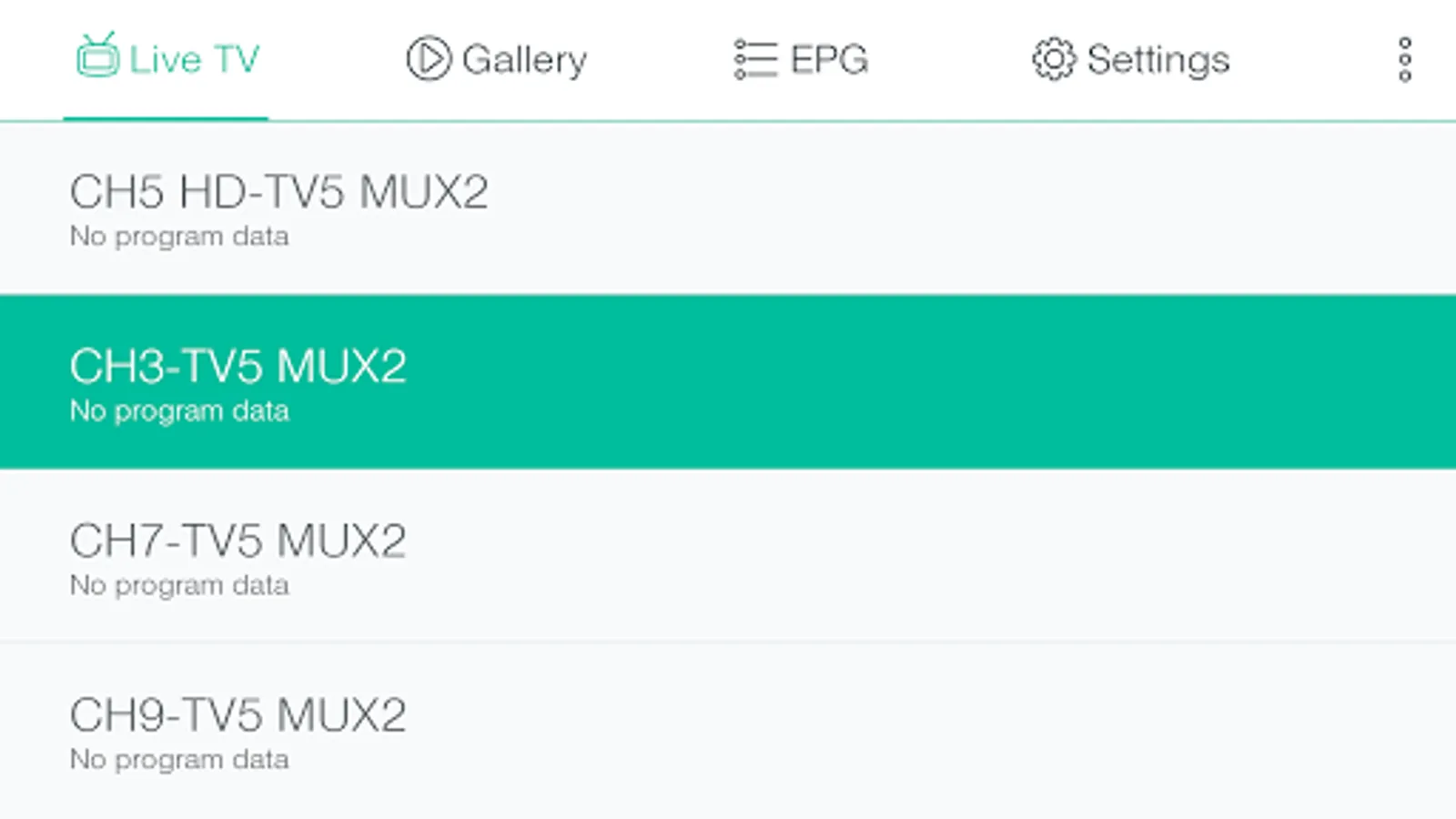Click the Gallery play-circle icon
This screenshot has width=1456, height=819.
click(428, 59)
